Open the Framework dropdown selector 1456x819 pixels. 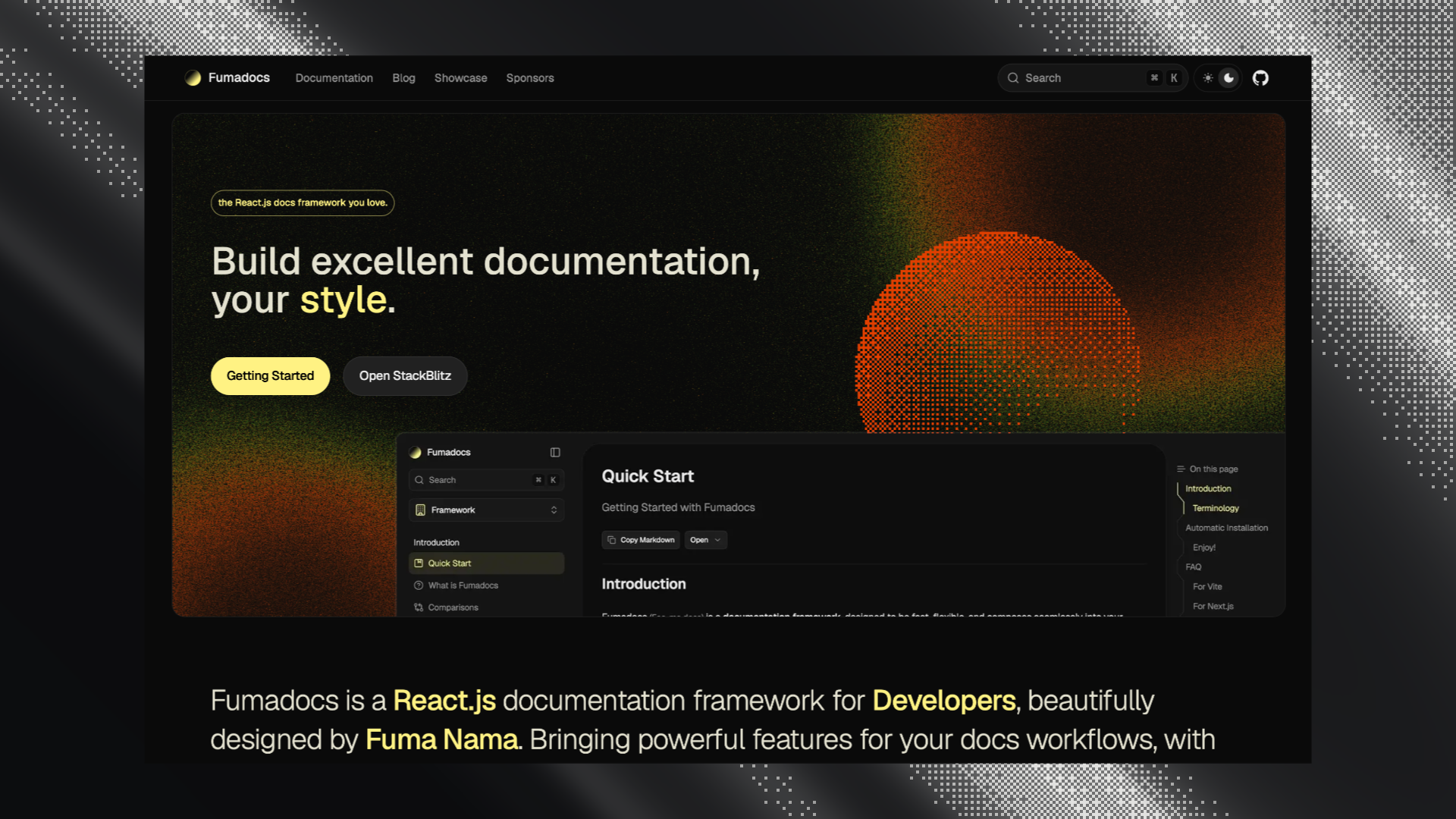pos(486,510)
